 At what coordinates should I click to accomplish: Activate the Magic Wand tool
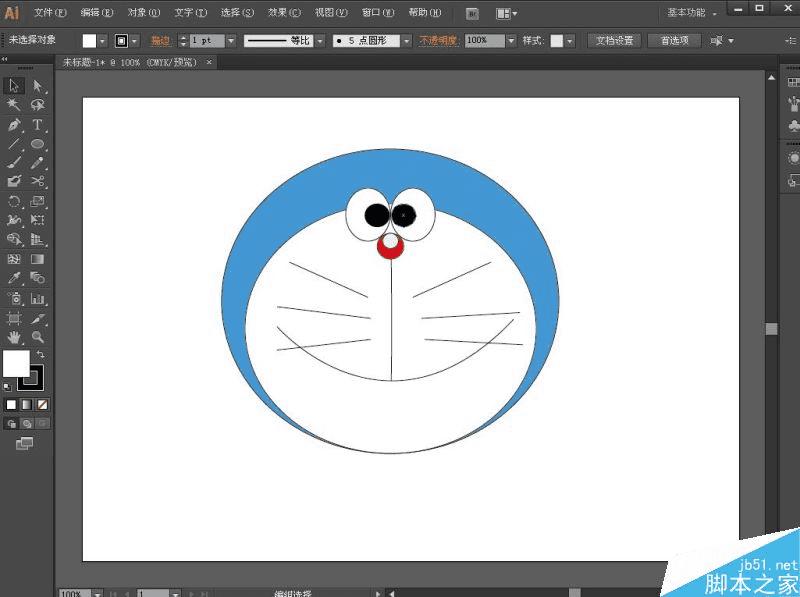point(14,105)
